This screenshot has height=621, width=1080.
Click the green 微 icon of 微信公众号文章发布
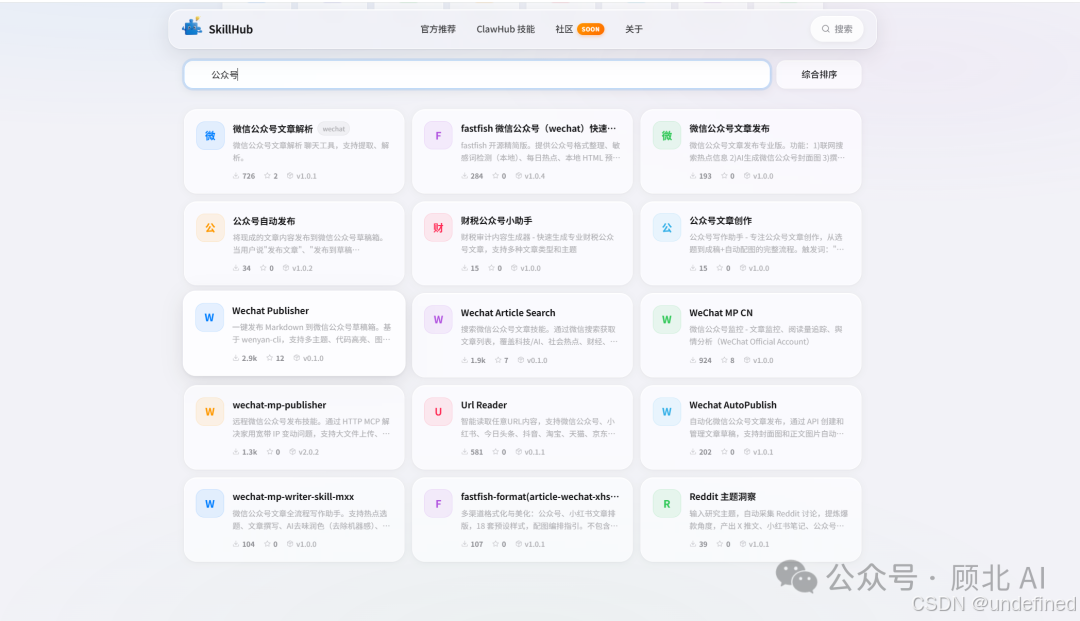click(667, 136)
